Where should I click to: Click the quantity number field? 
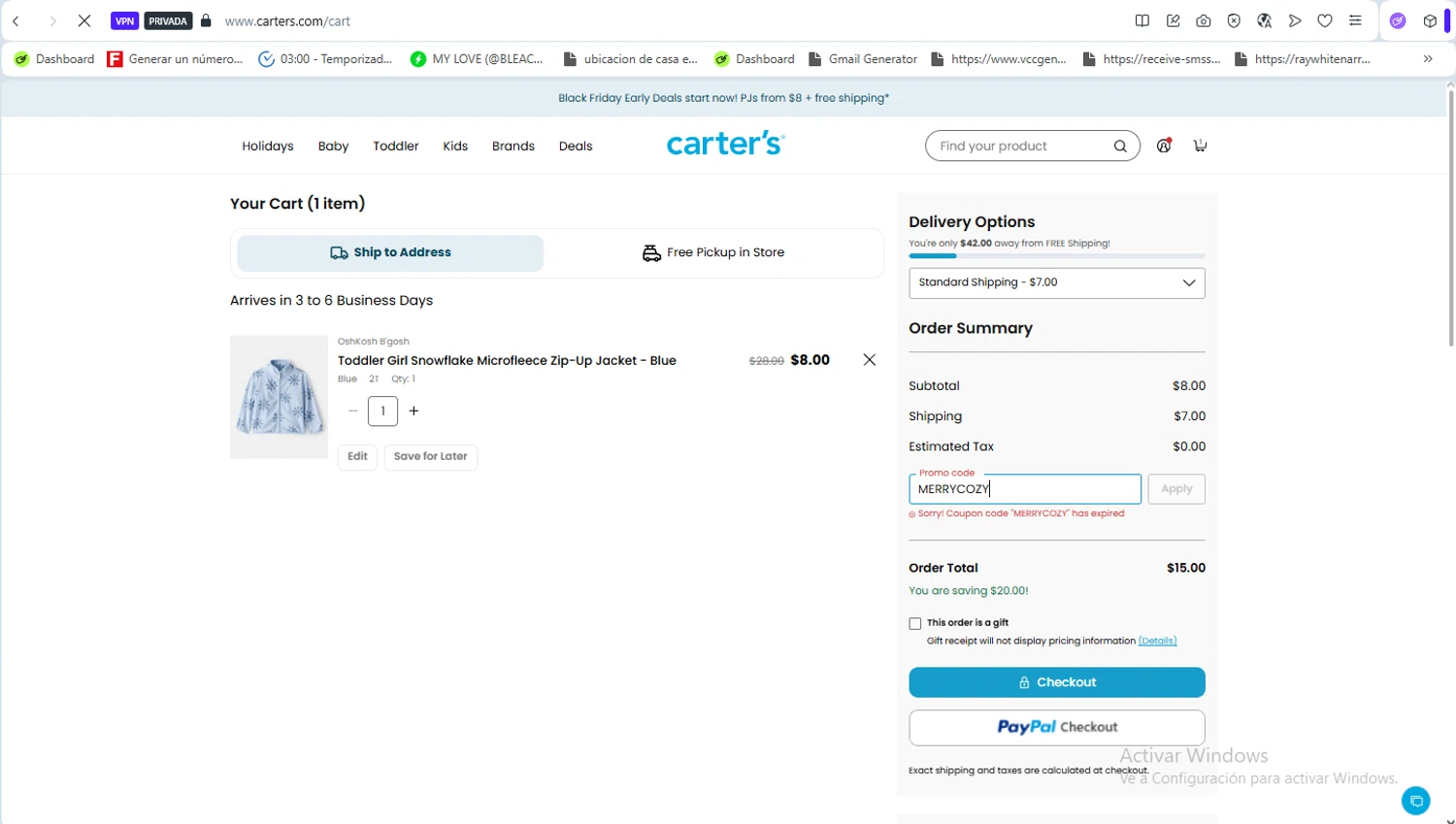(x=383, y=411)
